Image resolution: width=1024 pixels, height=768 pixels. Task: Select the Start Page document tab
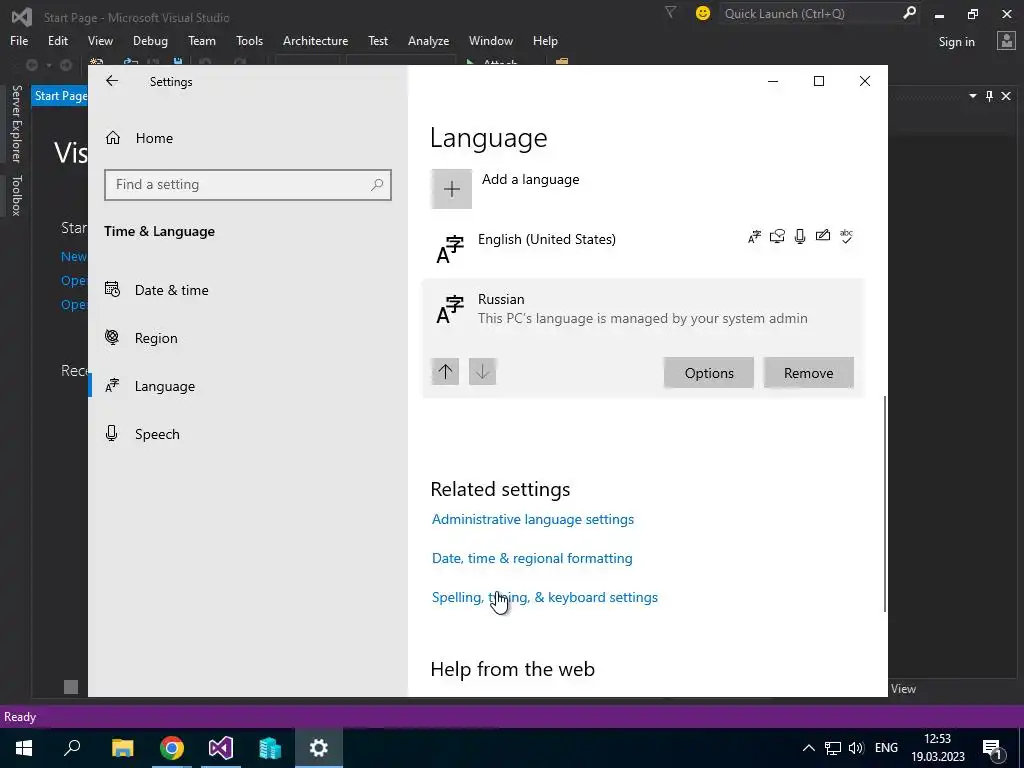pos(60,96)
